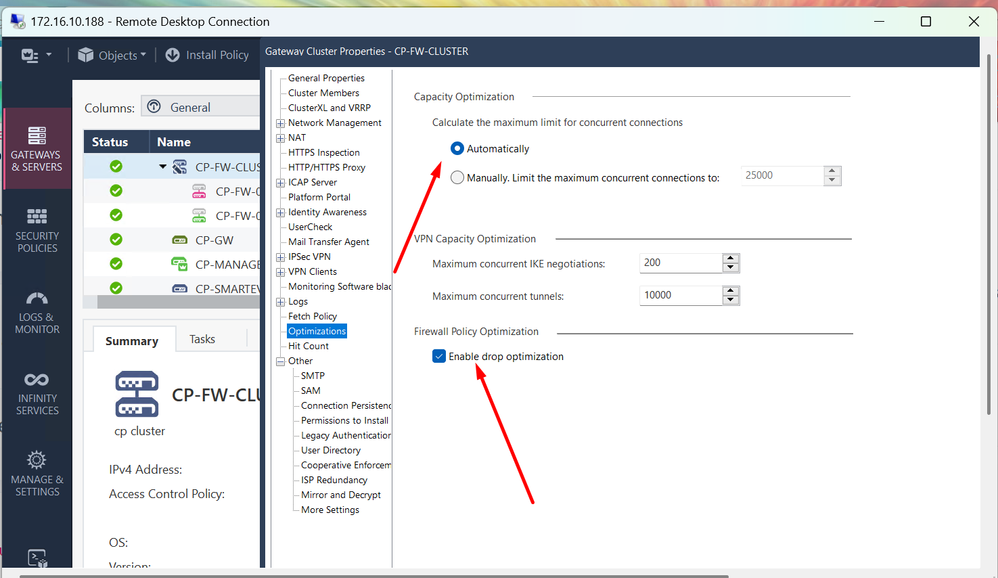This screenshot has height=578, width=998.
Task: Click status check icon of CP-FW-CLUSTER row
Action: [x=116, y=166]
